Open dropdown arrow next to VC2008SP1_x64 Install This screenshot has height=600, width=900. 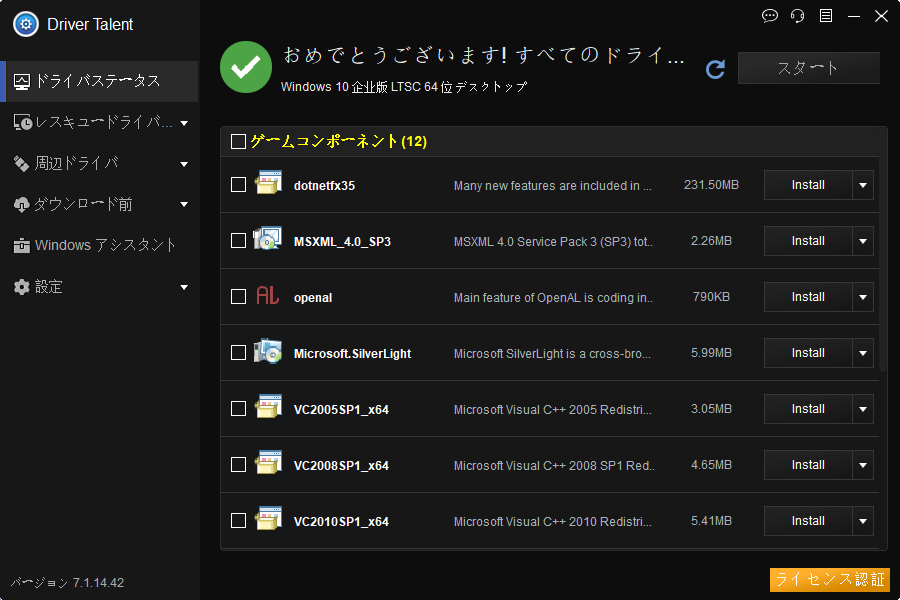pos(863,464)
